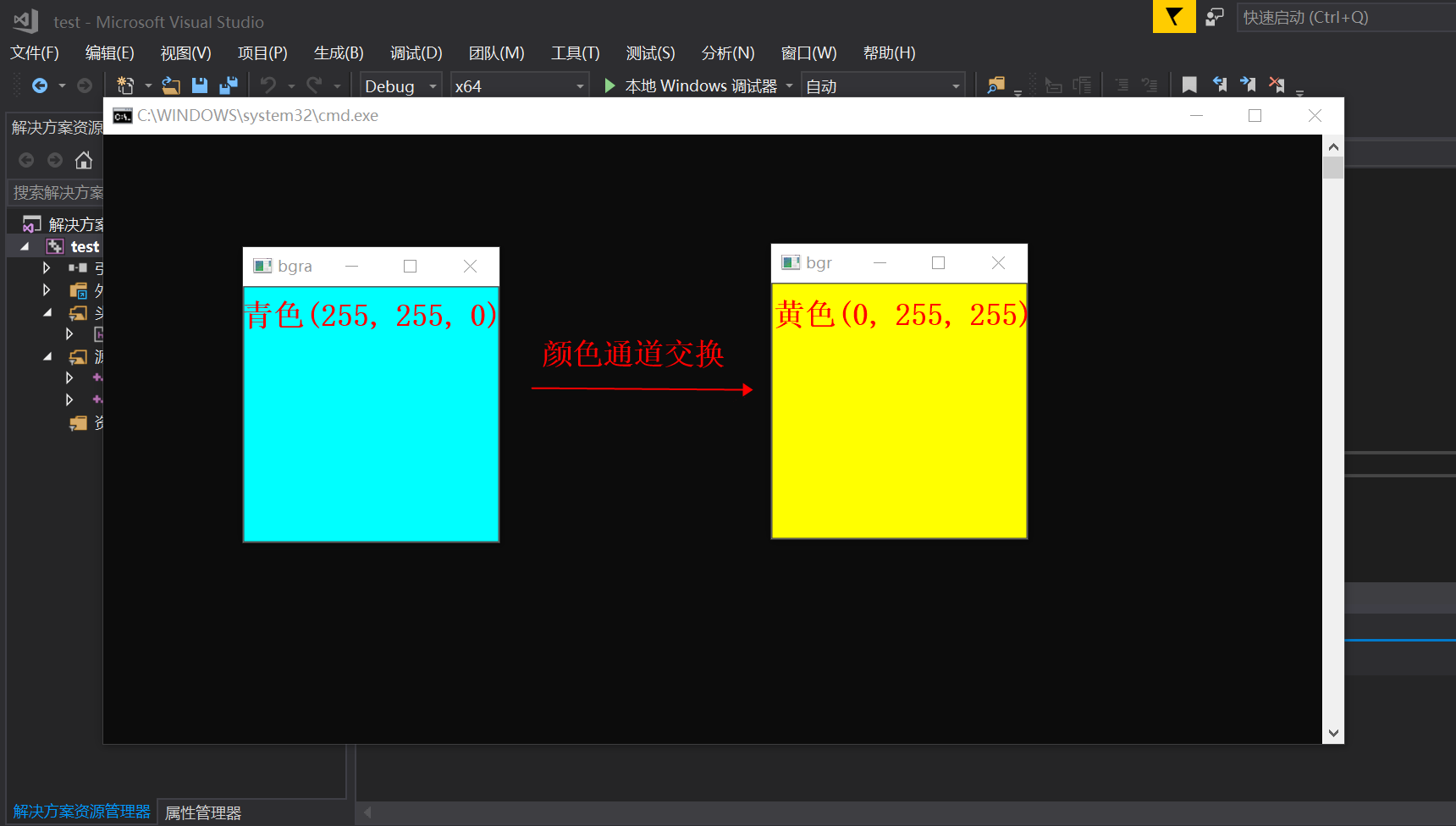The height and width of the screenshot is (826, 1456).
Task: Open the 视图(V) menu
Action: (186, 52)
